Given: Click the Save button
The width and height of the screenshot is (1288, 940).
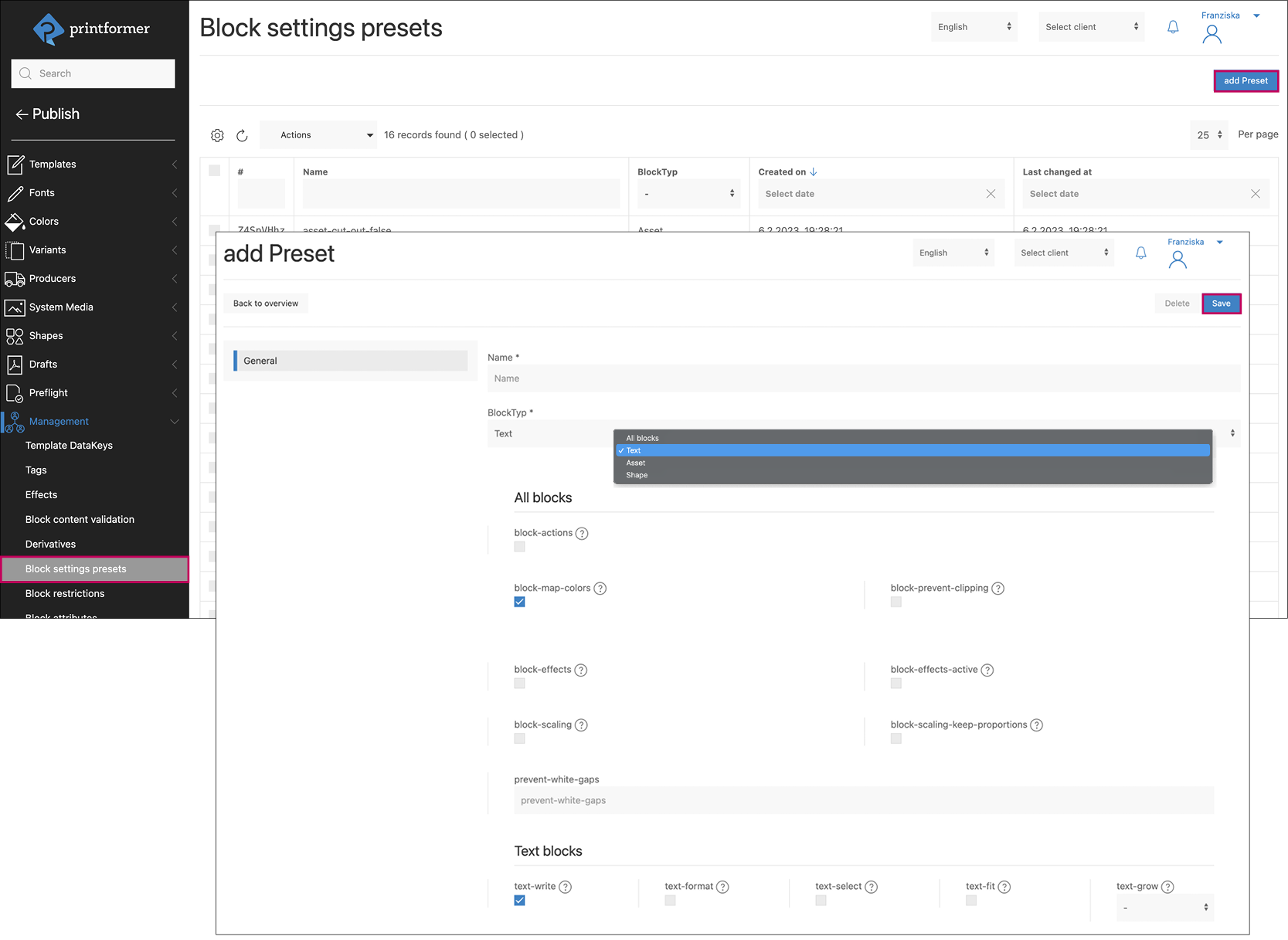Looking at the screenshot, I should tap(1221, 304).
